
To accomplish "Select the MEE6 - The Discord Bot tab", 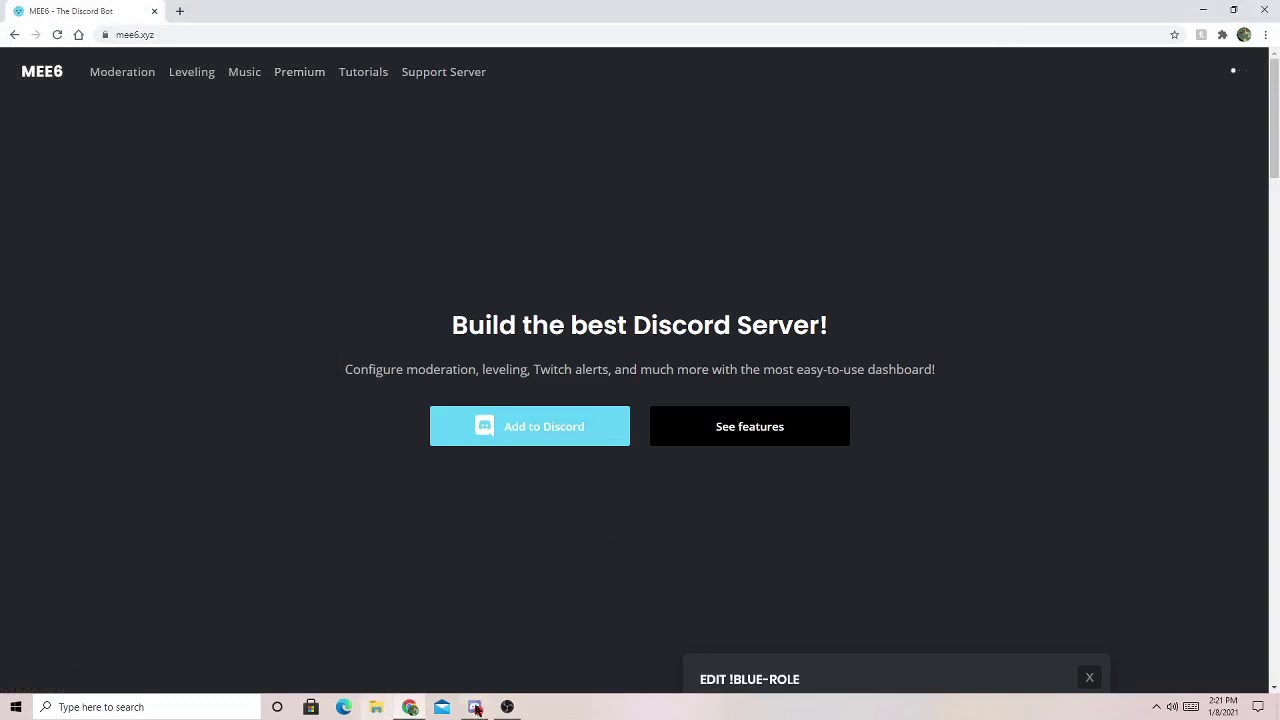I will (85, 11).
